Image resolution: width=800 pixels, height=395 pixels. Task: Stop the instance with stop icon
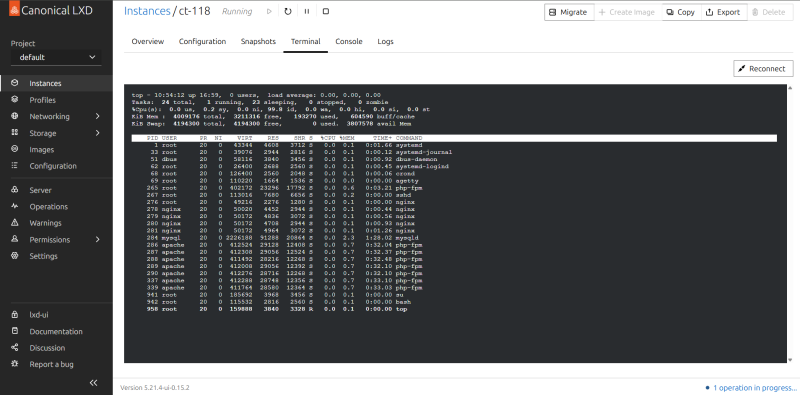[326, 11]
